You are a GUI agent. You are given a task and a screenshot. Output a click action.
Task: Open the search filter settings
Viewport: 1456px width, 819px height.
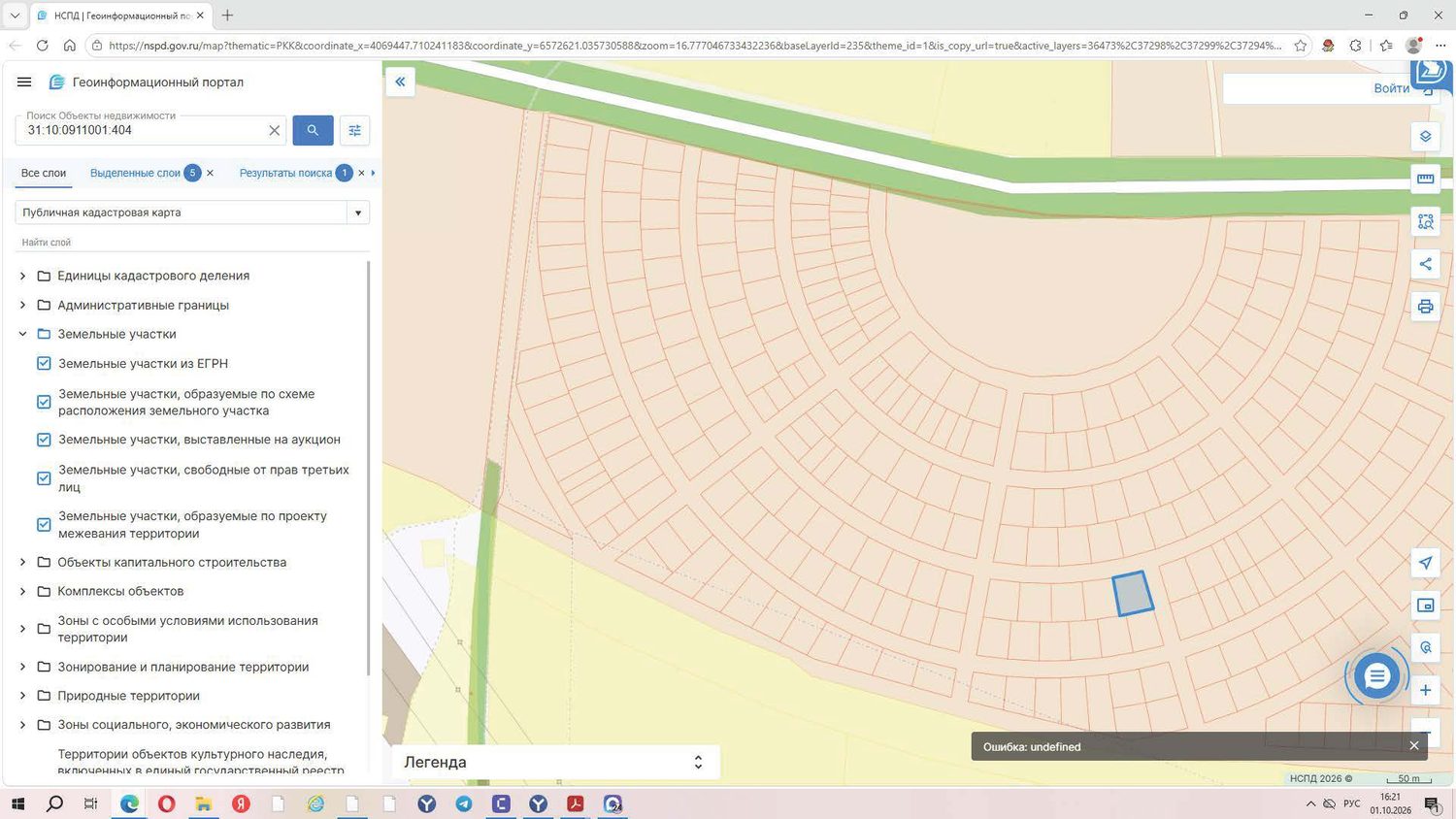coord(354,130)
